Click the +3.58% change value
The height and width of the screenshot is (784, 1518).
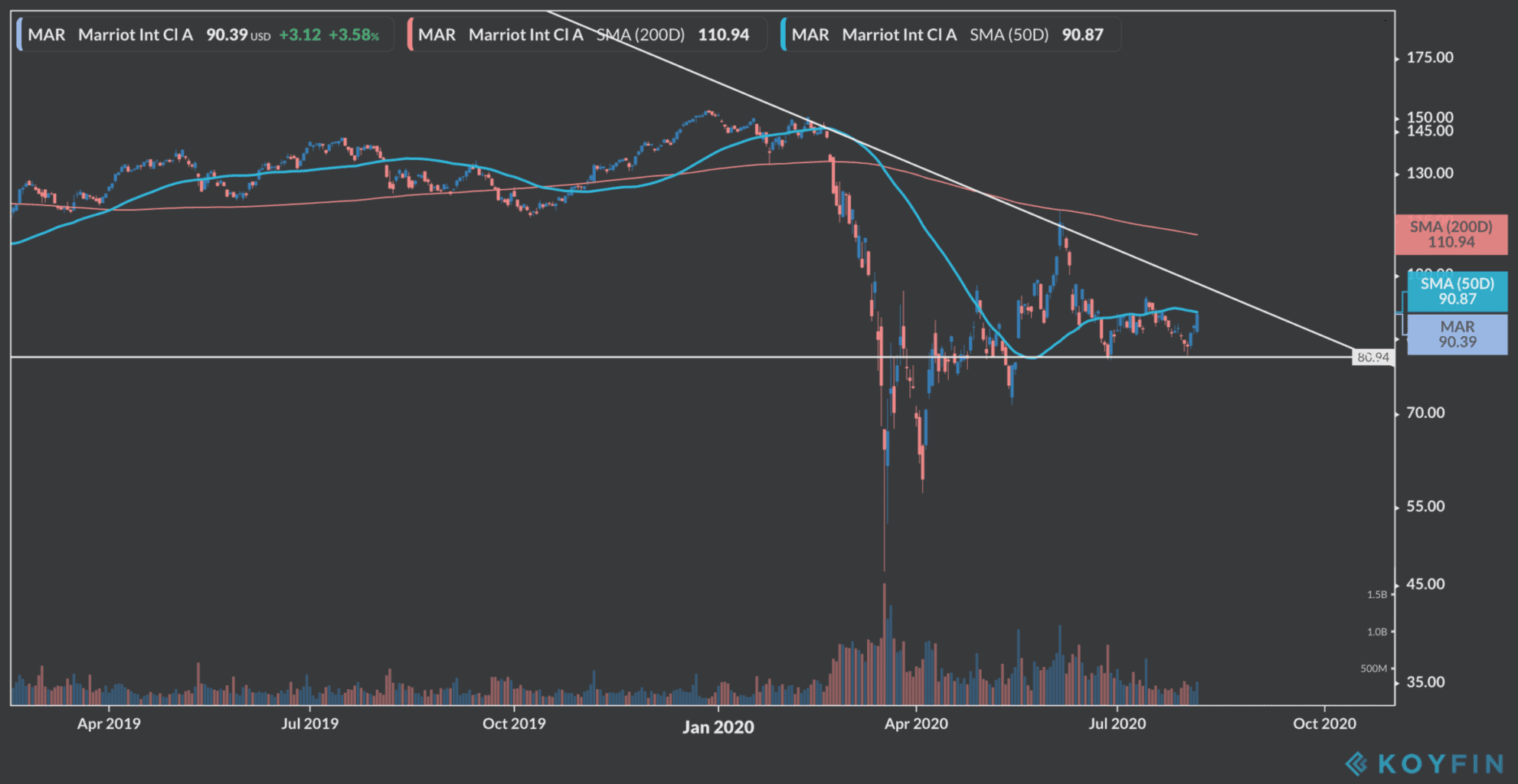(x=354, y=35)
